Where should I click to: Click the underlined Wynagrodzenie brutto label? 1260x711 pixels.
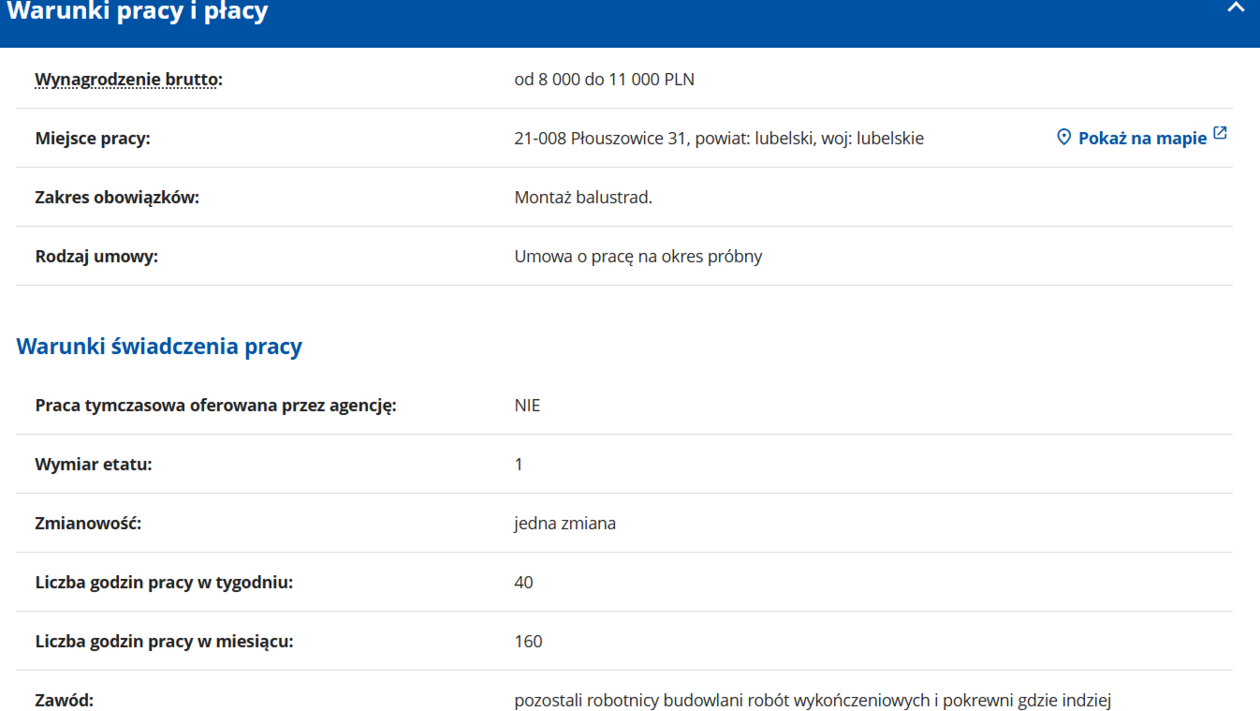(x=128, y=79)
